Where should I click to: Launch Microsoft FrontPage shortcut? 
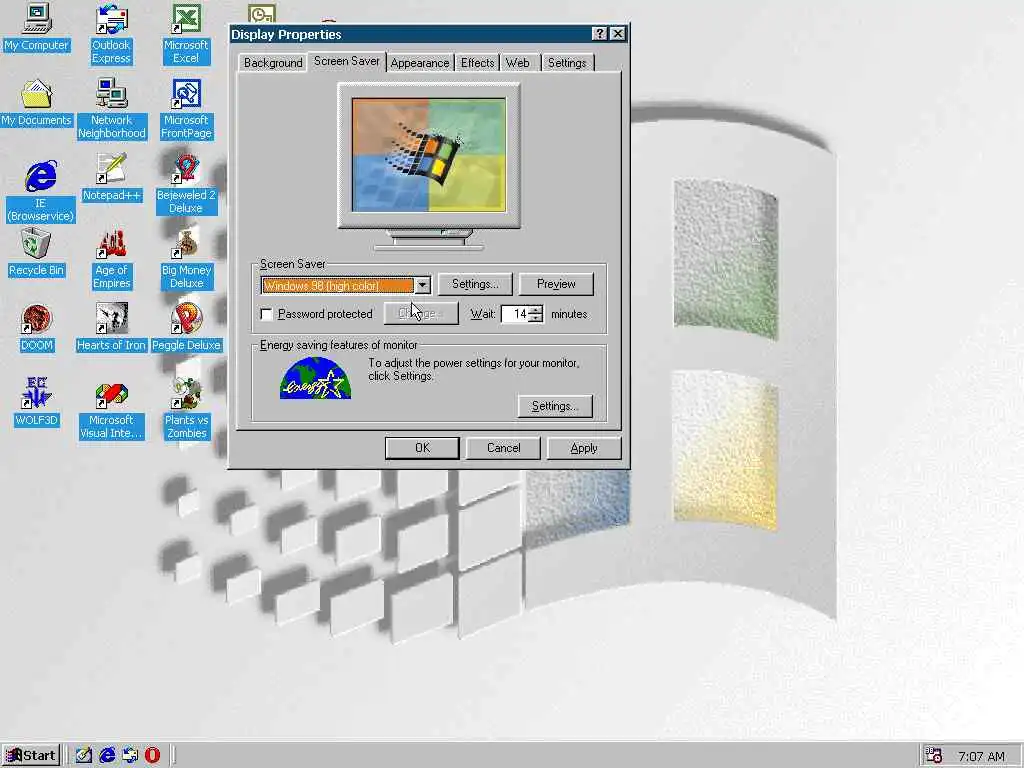point(186,109)
